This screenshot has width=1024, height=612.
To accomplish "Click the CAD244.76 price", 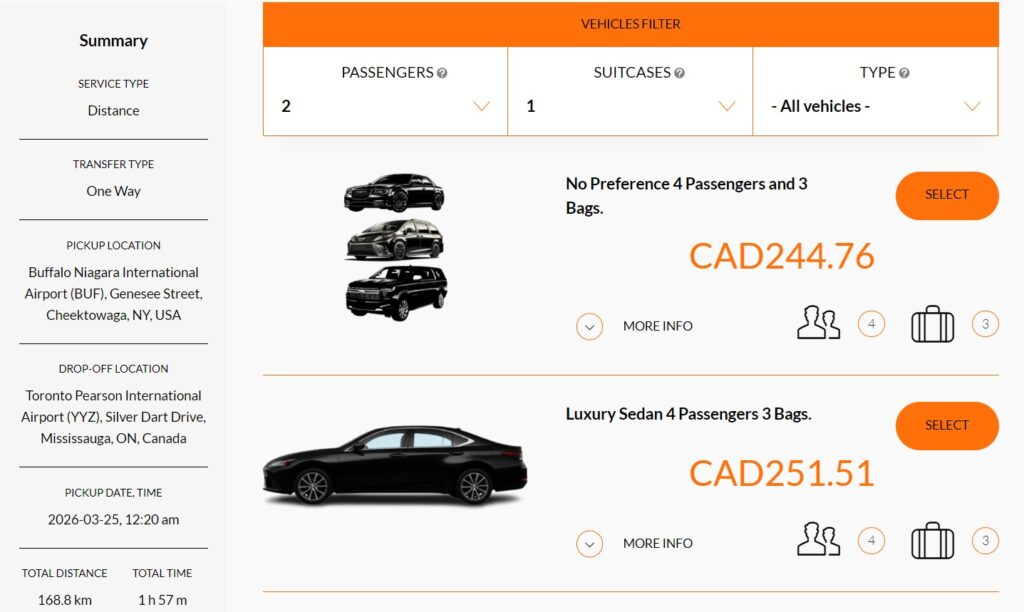I will 781,256.
